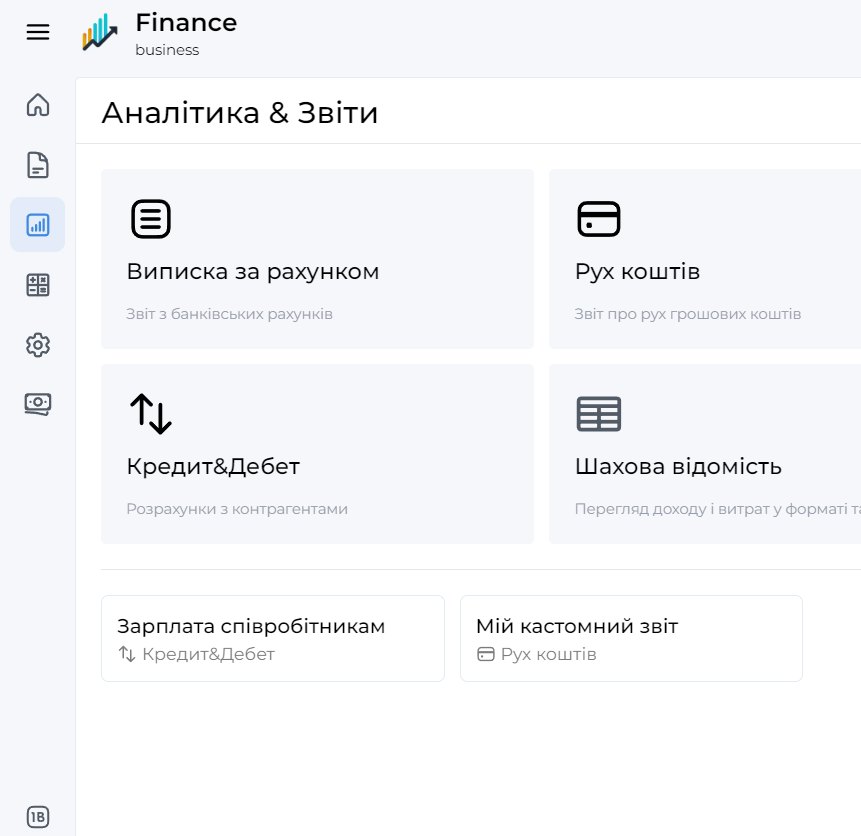
Task: Click the cash money sidebar icon
Action: click(38, 403)
